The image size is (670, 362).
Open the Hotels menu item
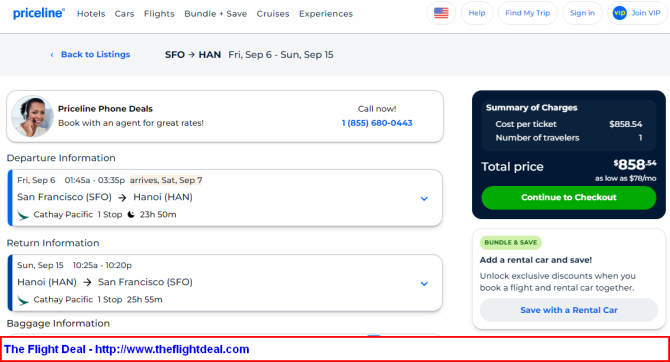point(91,14)
